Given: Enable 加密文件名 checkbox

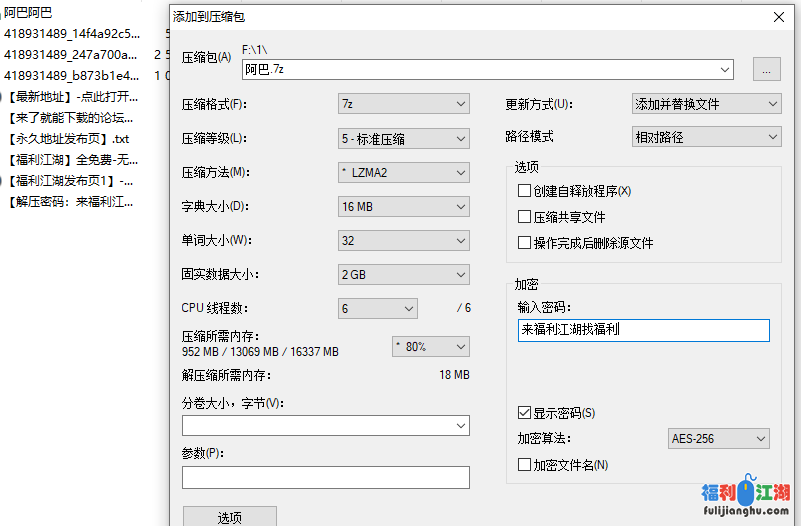Looking at the screenshot, I should (524, 465).
